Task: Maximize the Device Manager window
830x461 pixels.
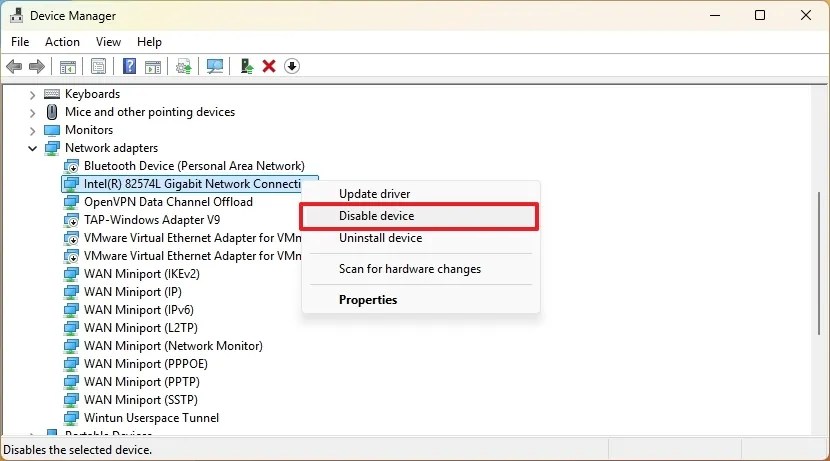Action: pyautogui.click(x=760, y=15)
